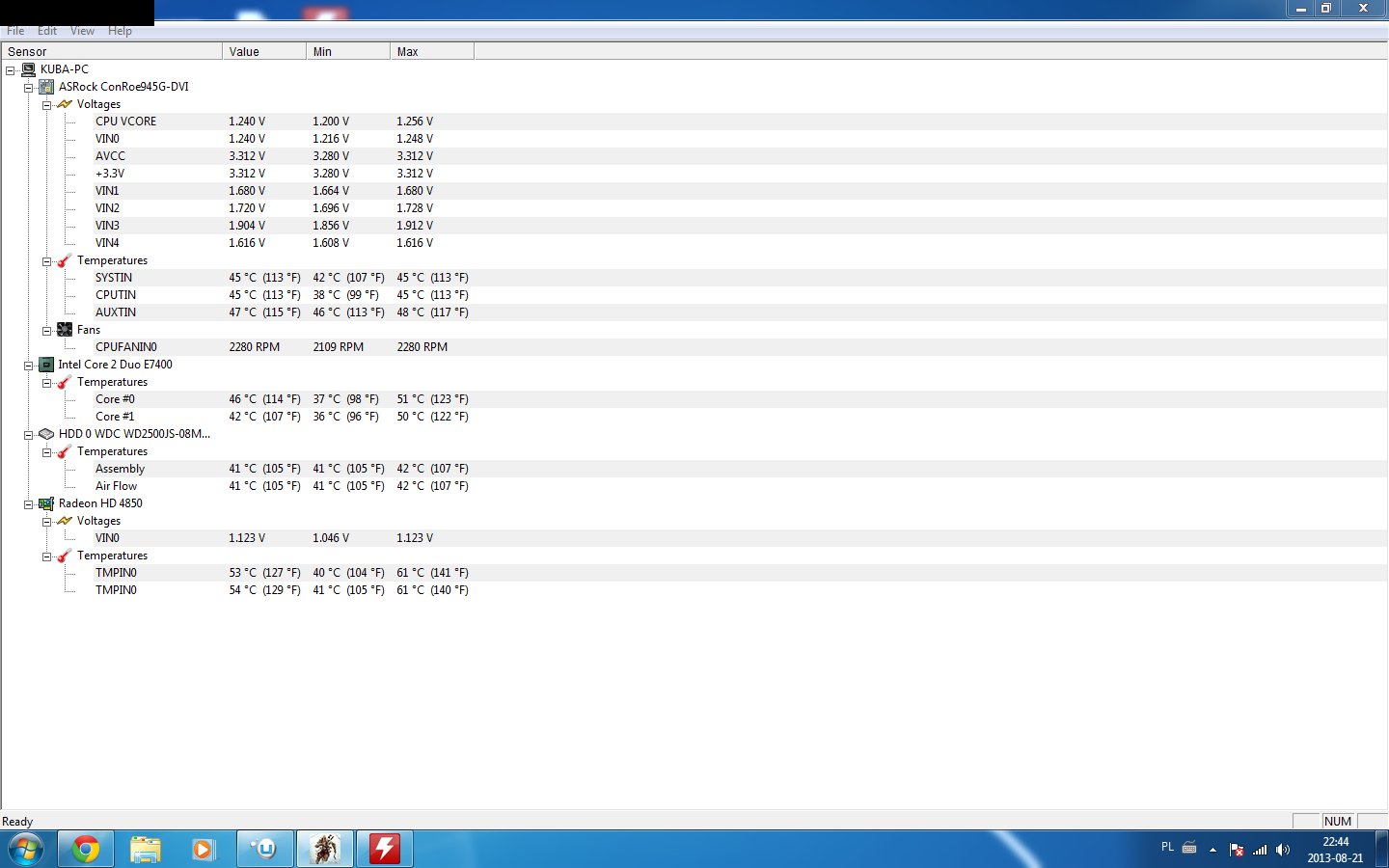This screenshot has width=1389, height=868.
Task: Open the Action Center flag icon
Action: [x=1237, y=850]
